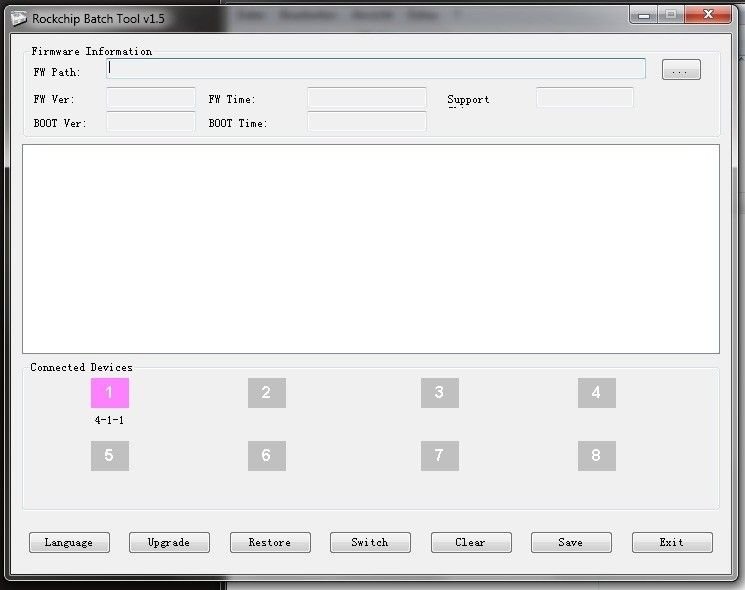Select device slot 8
This screenshot has width=745, height=590.
coord(597,456)
